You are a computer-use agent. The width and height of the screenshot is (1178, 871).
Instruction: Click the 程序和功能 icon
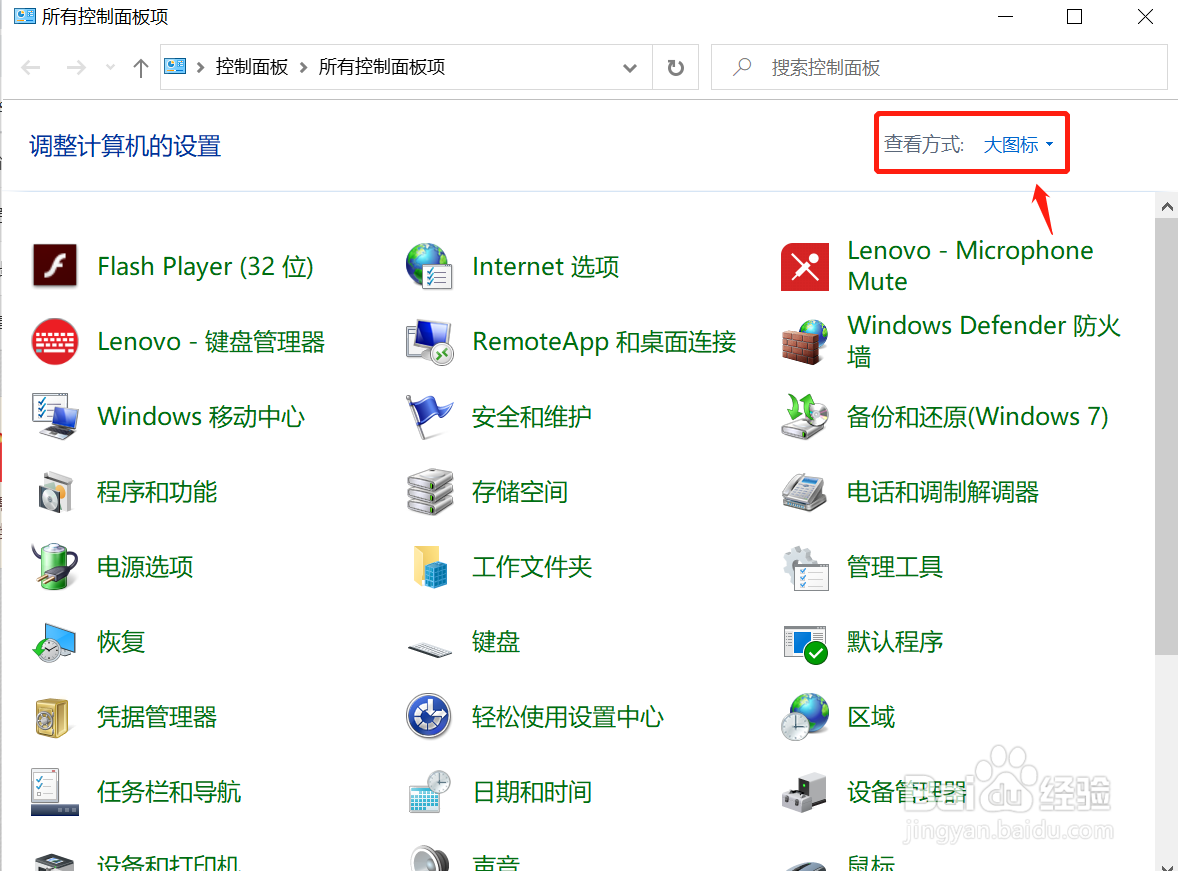(x=55, y=491)
